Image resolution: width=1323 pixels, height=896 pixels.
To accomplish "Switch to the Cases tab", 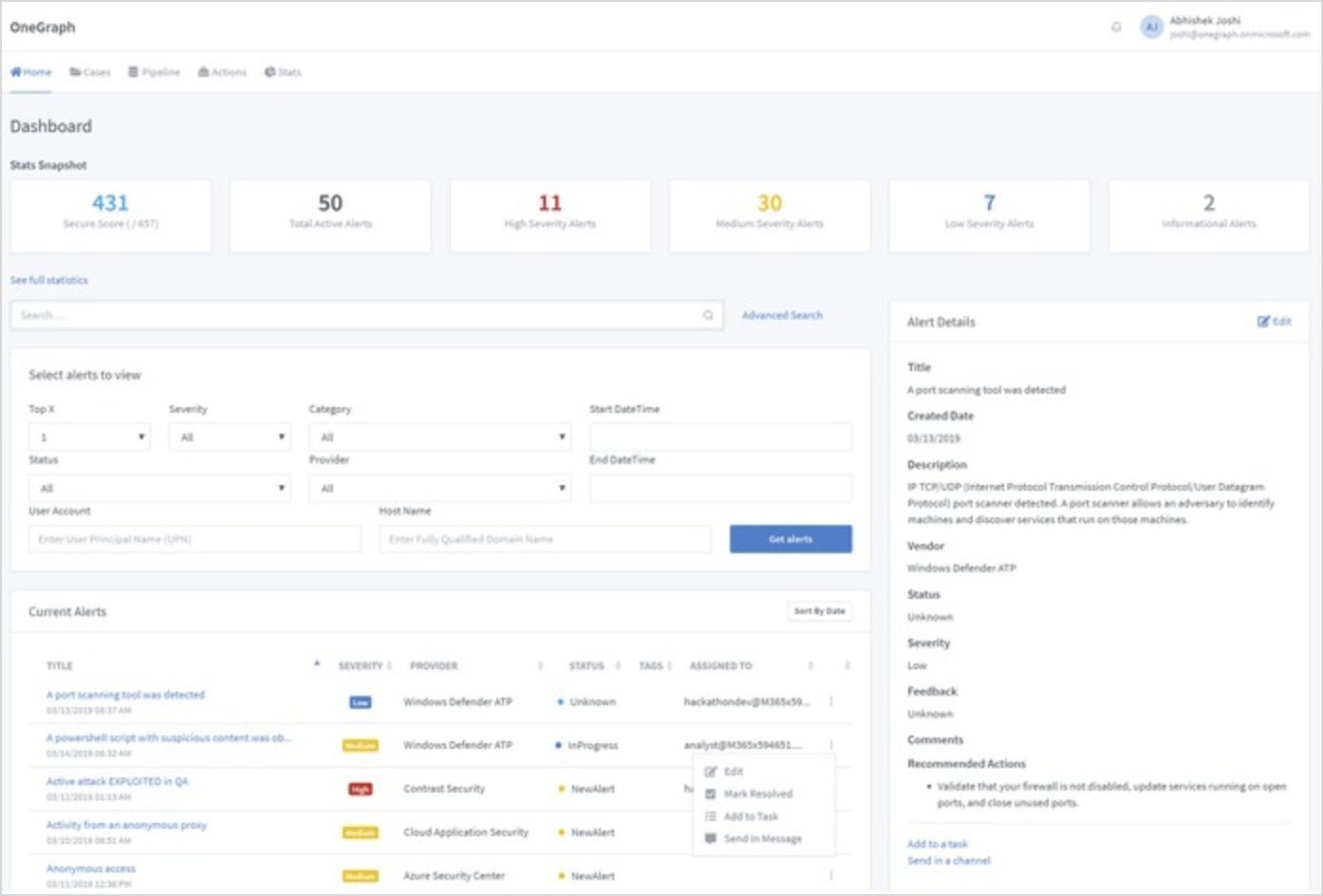I will (x=90, y=72).
